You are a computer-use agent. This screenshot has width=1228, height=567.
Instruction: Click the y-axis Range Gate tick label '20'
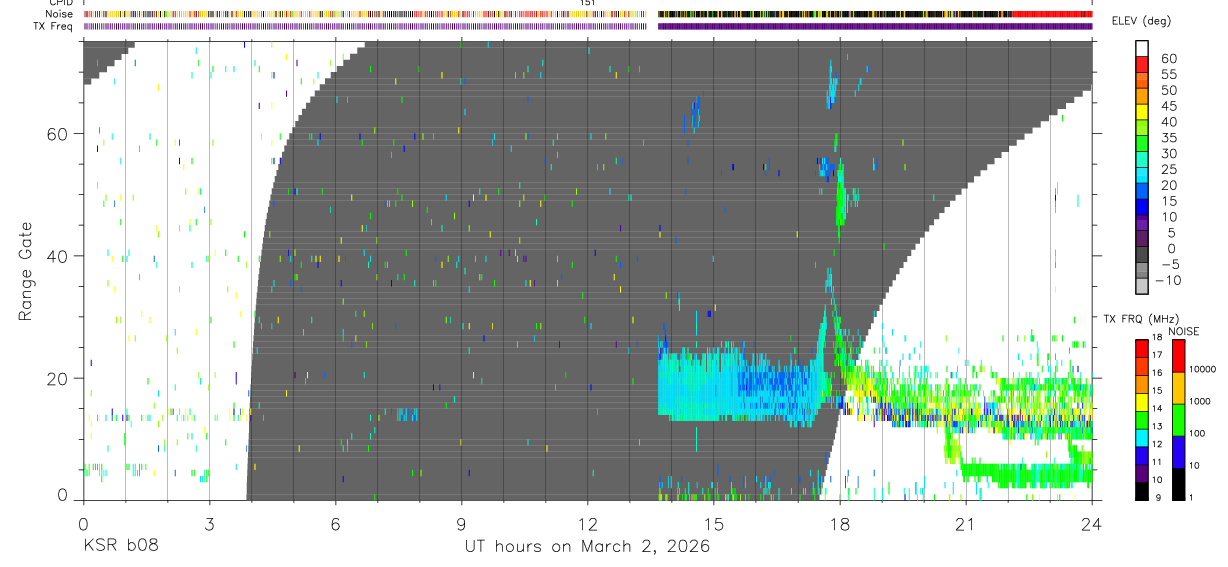tap(58, 378)
